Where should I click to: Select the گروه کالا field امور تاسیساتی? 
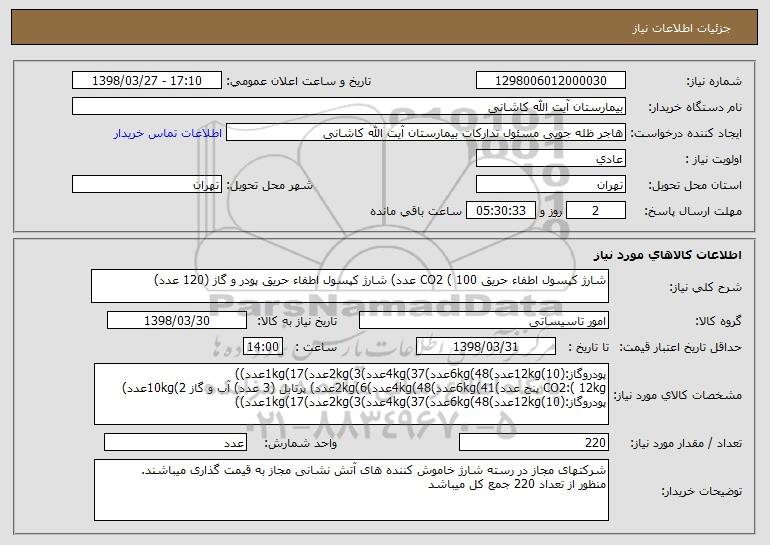tap(484, 321)
